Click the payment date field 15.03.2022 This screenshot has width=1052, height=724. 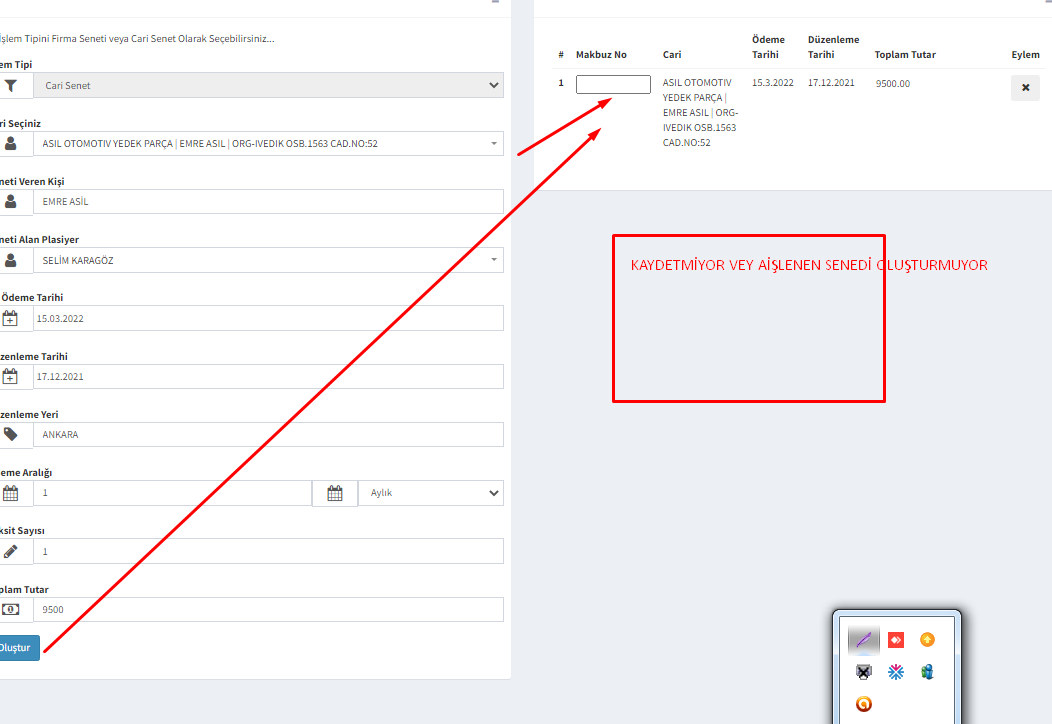tap(268, 319)
